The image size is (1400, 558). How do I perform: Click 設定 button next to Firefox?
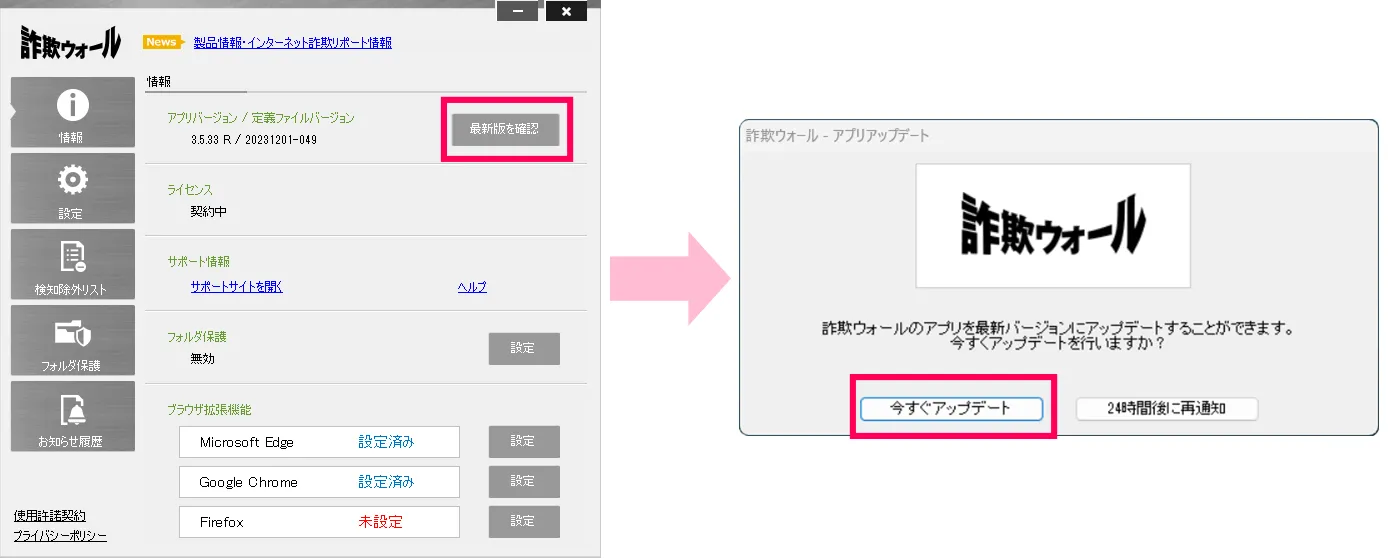click(523, 522)
